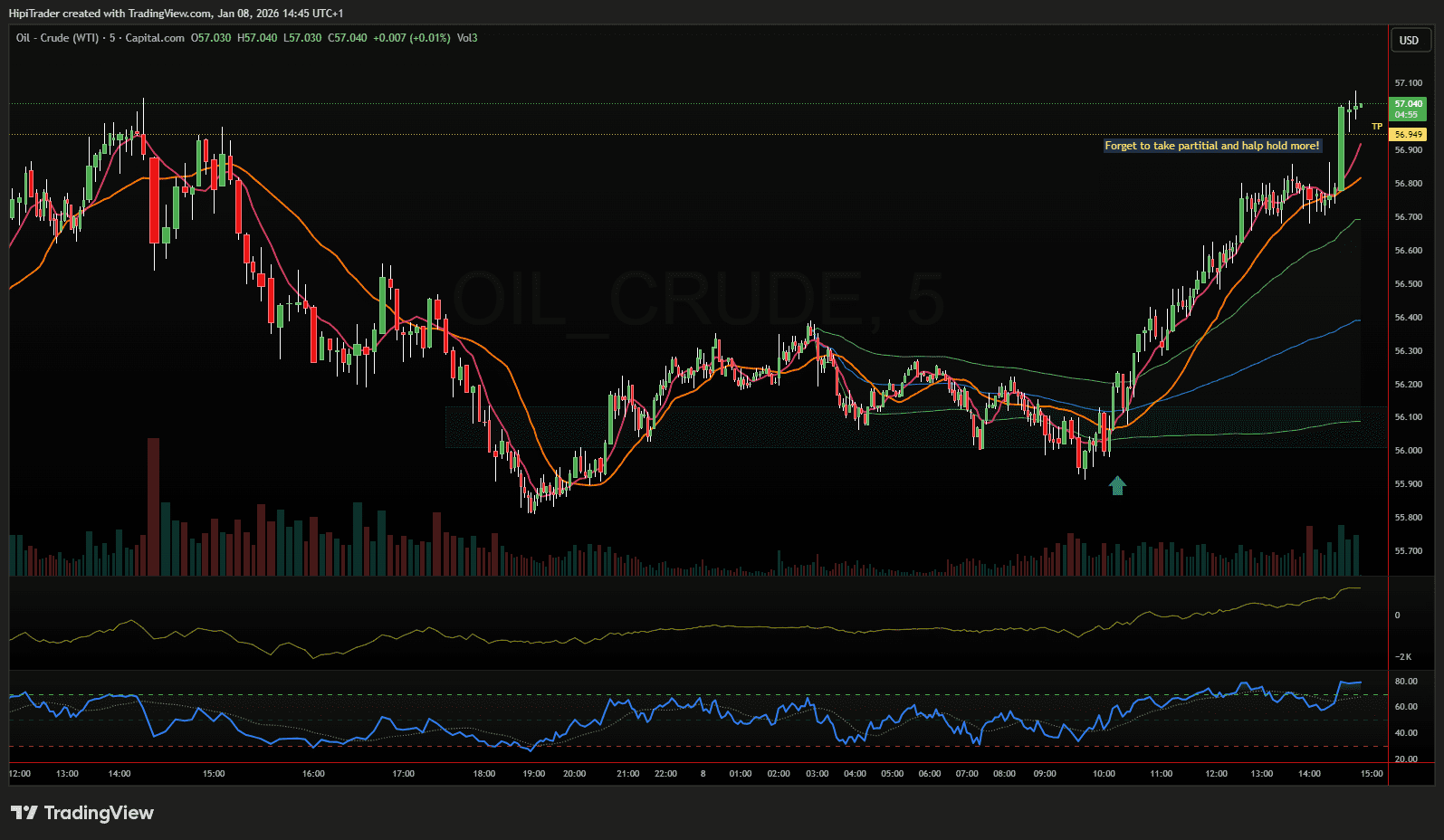The width and height of the screenshot is (1444, 840).
Task: Click the Oil - Crude (WTI) symbol title
Action: point(57,38)
